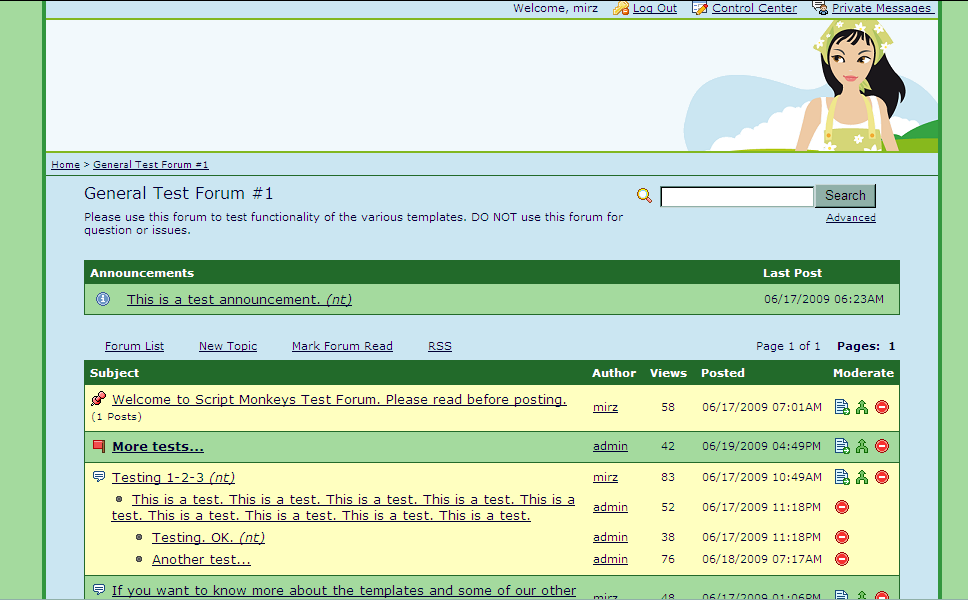Click speech bubble icon beside 'If you want to know'

(x=99, y=590)
